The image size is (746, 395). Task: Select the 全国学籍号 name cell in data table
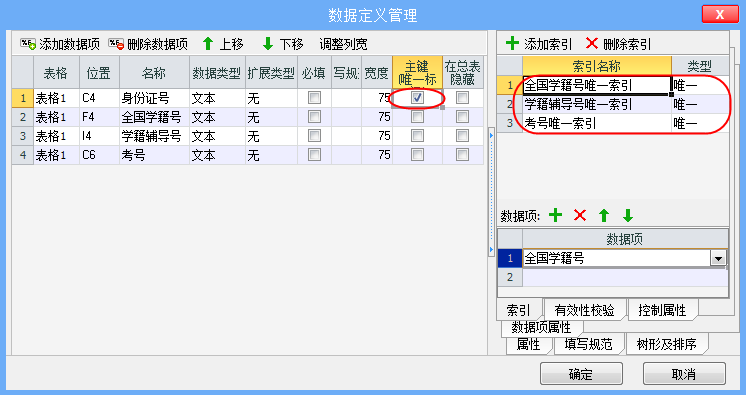point(154,117)
